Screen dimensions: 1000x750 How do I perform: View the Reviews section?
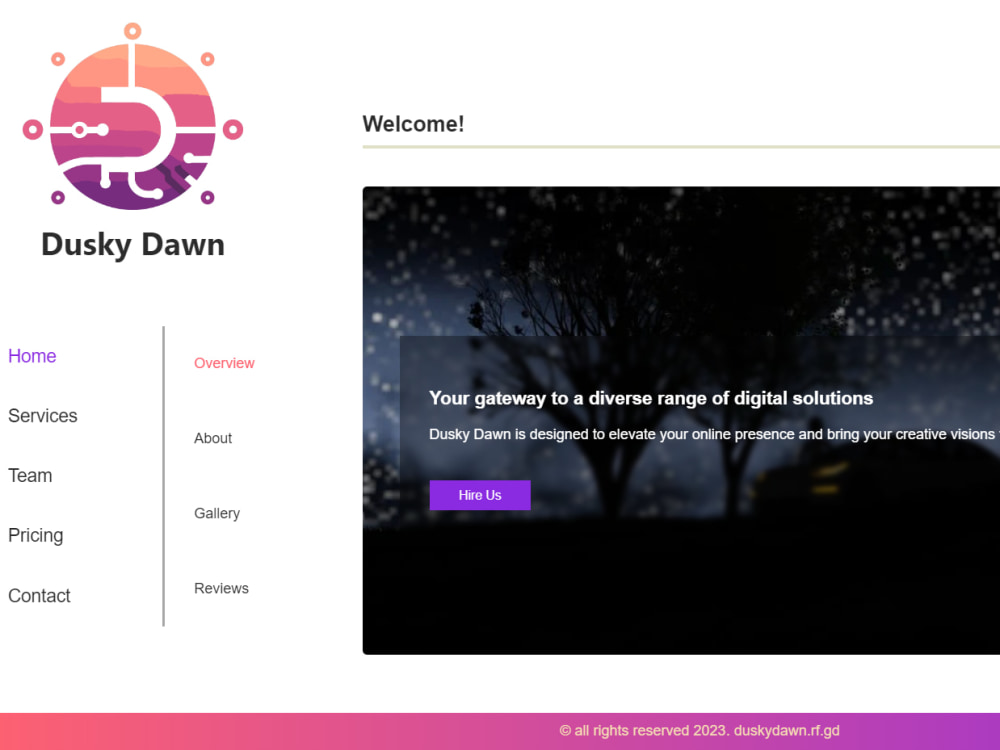pos(221,588)
